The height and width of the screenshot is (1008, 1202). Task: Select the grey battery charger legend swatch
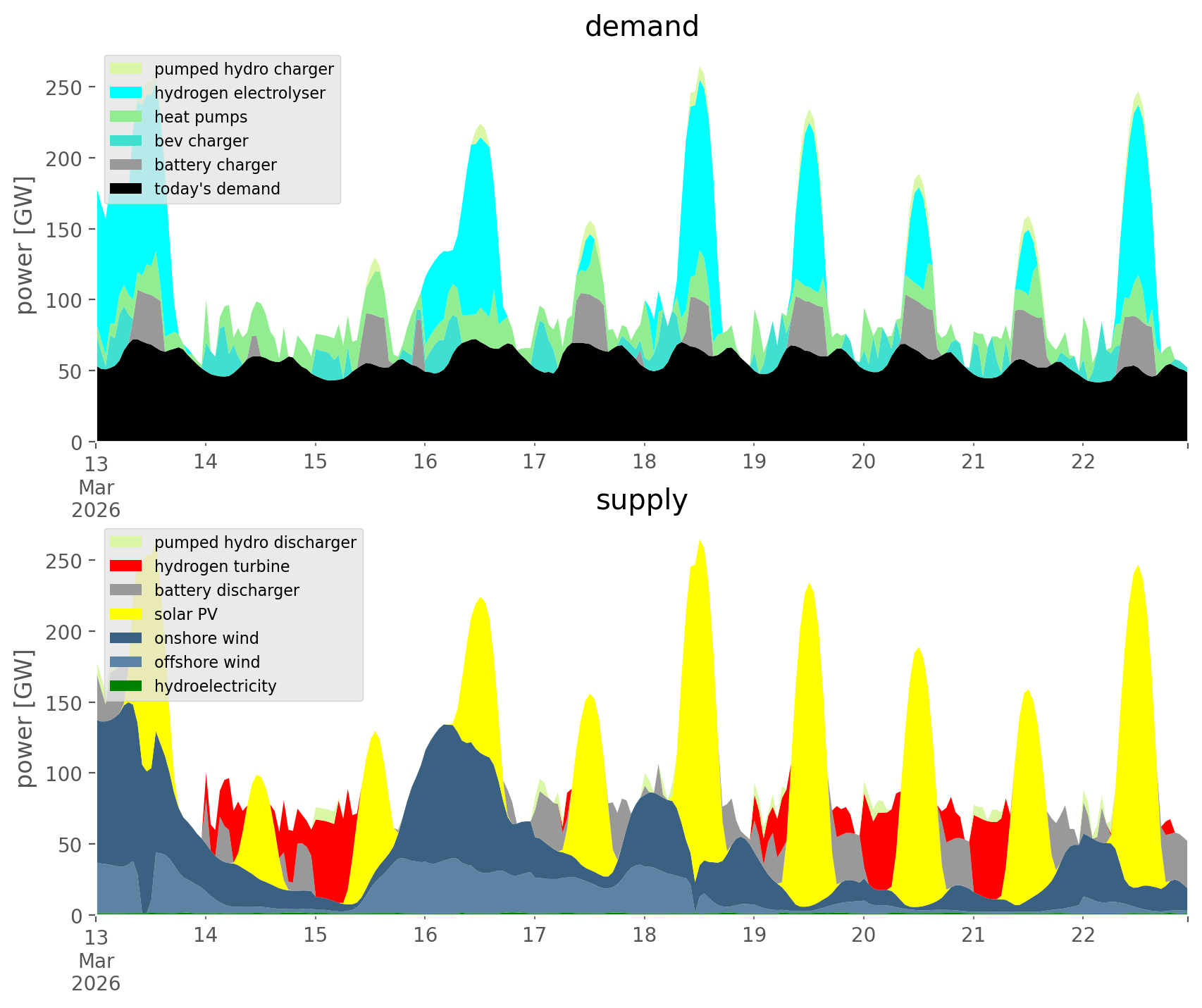click(127, 165)
